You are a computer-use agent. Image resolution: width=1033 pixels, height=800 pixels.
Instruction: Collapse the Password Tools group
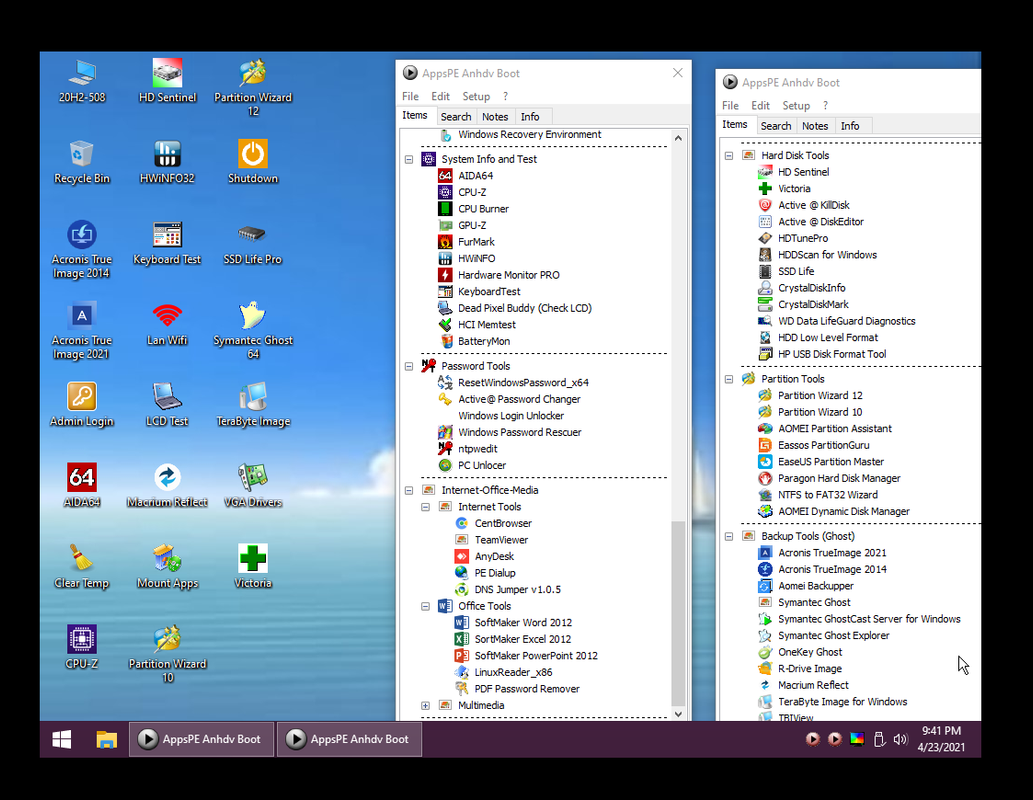point(408,366)
